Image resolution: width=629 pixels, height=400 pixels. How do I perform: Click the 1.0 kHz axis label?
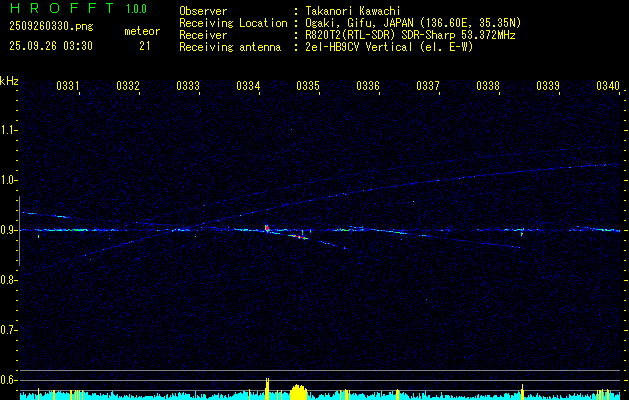(8, 180)
